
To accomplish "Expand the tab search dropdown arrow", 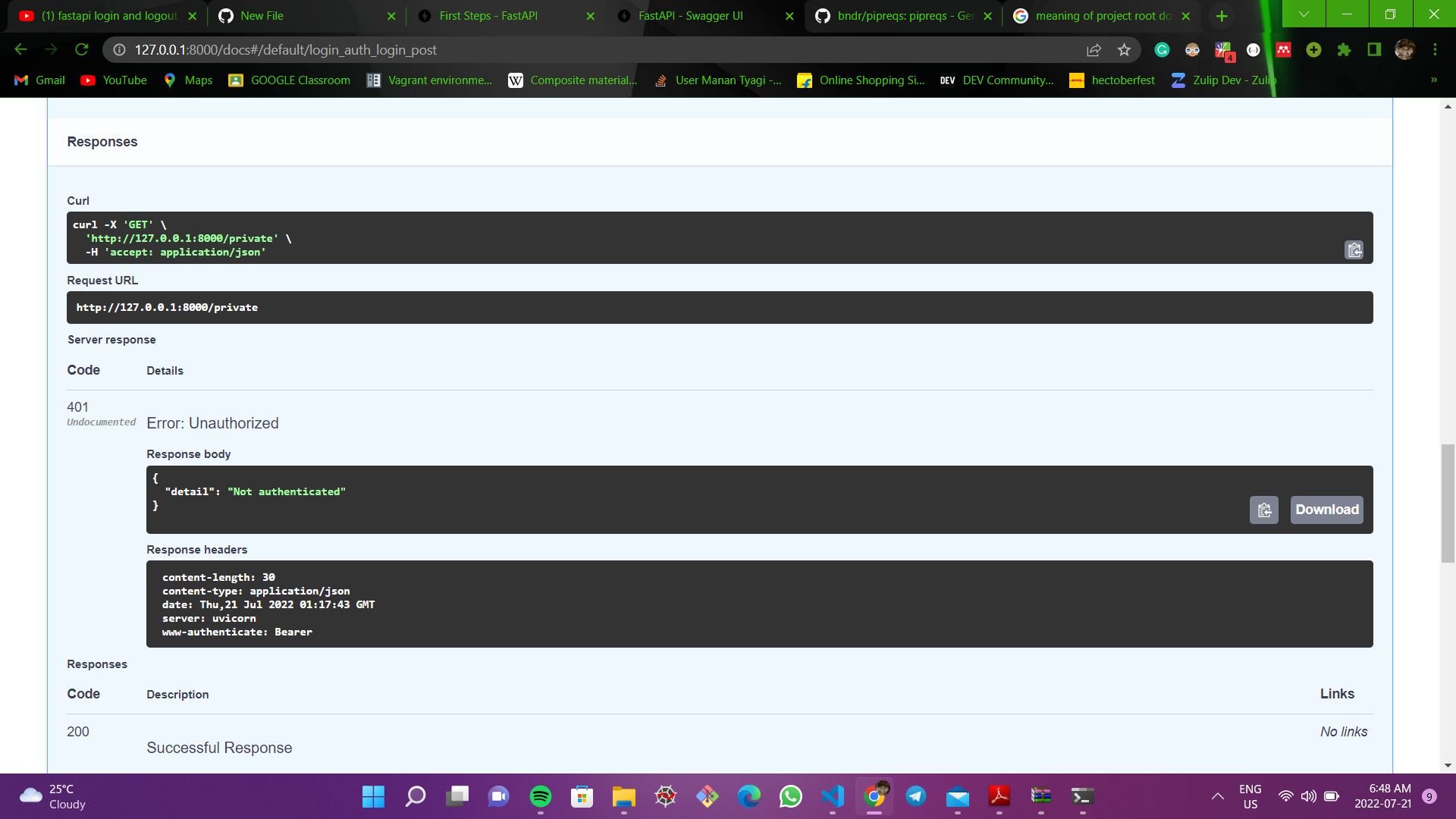I will point(1304,14).
